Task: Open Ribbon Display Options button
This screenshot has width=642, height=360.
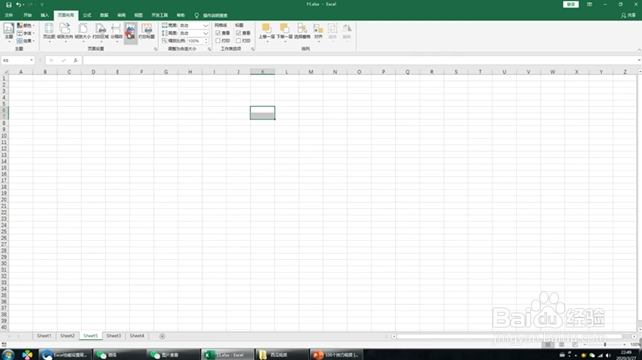Action: click(590, 4)
